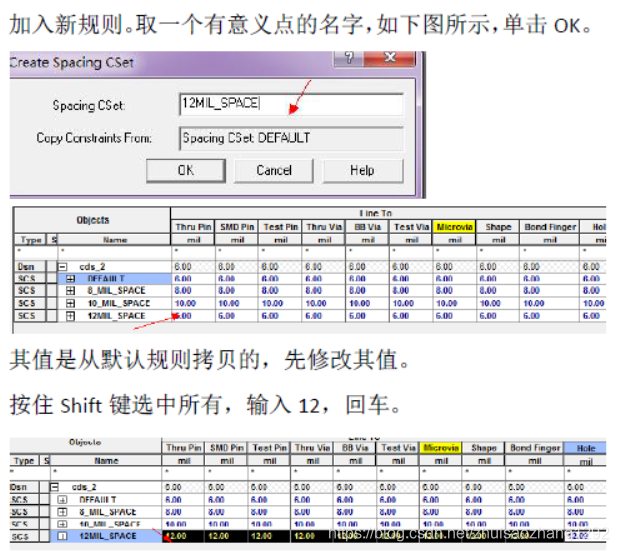
Task: Expand 8_MIL_SPACE row in upper table
Action: [x=71, y=291]
